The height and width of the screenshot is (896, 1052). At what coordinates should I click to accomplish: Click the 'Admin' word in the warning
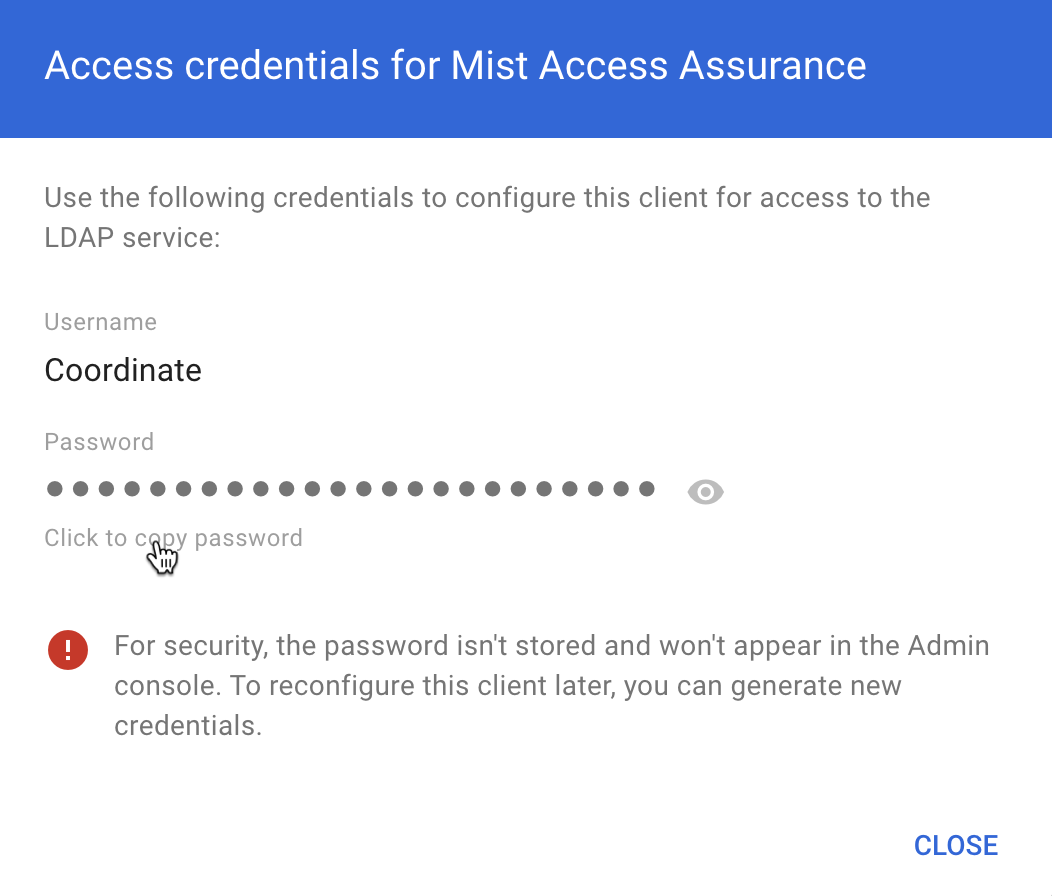(948, 646)
